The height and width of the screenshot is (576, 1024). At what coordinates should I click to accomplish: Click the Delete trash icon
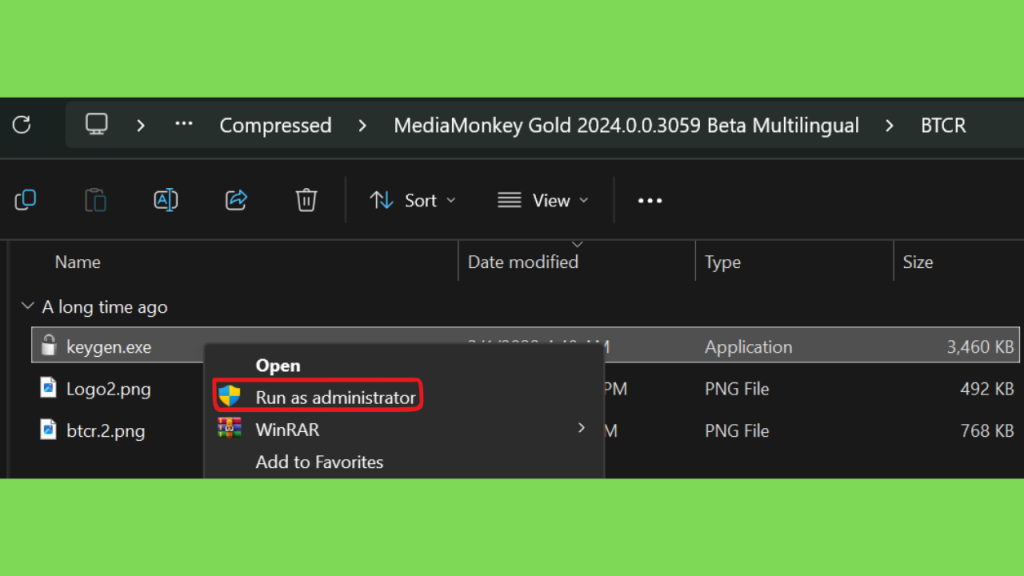[306, 200]
